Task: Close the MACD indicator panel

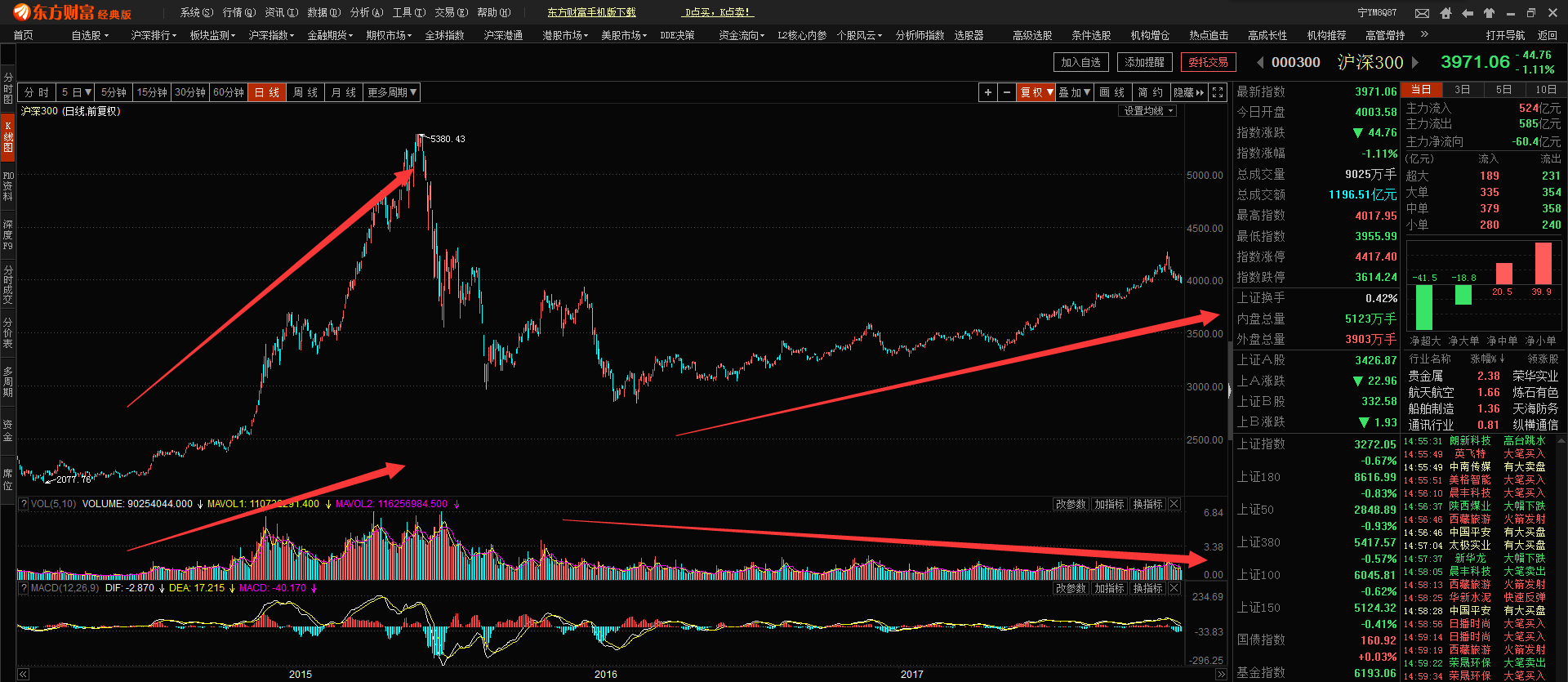Action: coord(1174,588)
